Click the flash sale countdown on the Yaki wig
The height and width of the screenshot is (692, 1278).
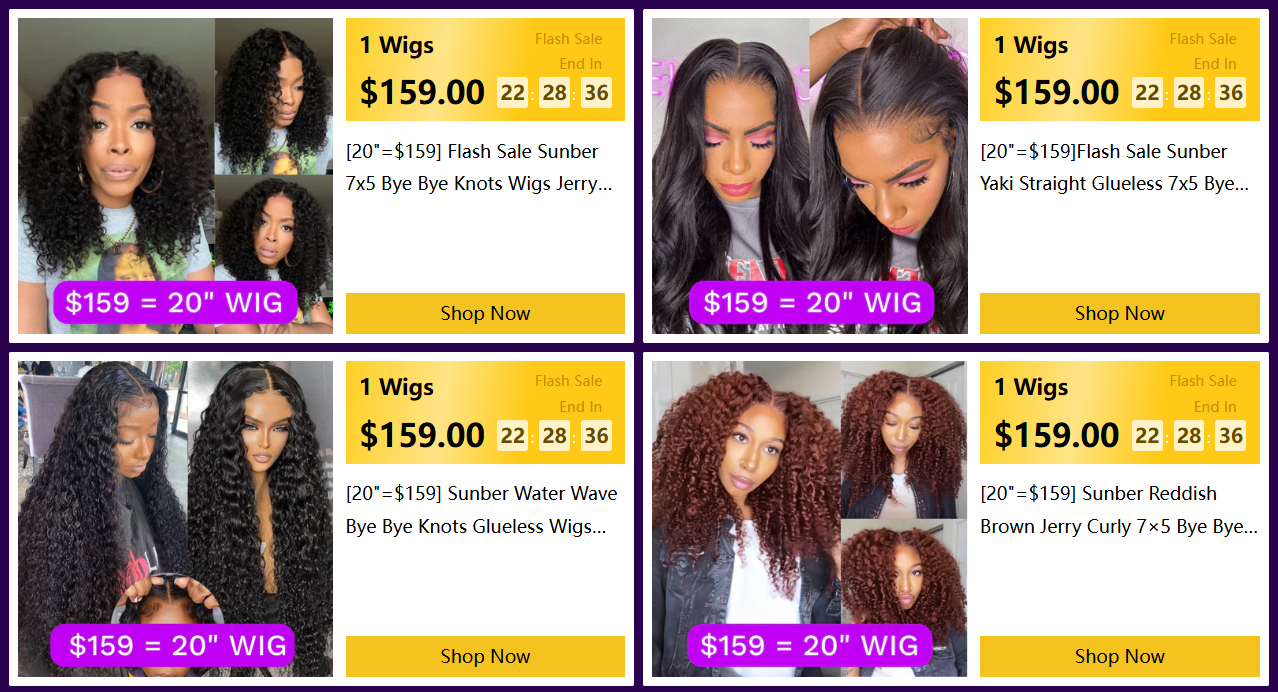pyautogui.click(x=1189, y=93)
